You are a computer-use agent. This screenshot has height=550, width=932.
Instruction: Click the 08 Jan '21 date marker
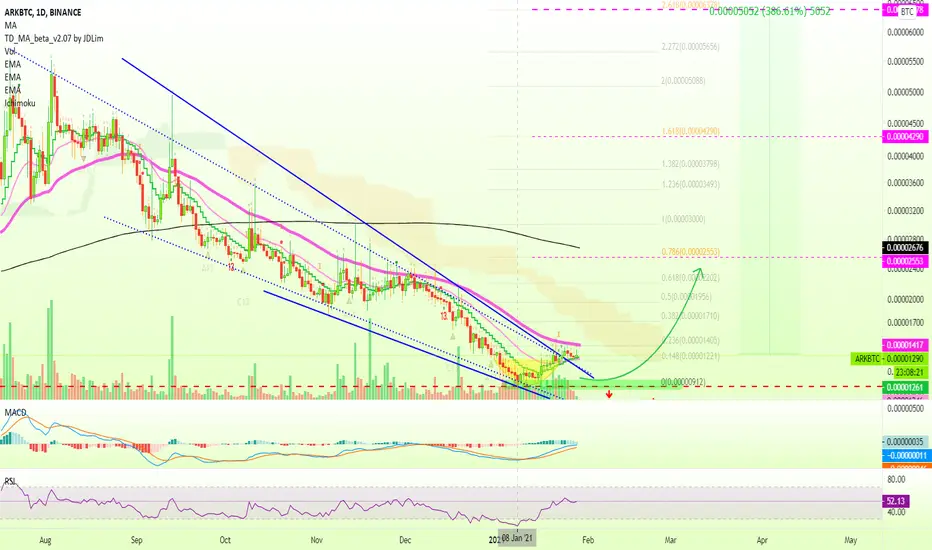(517, 538)
